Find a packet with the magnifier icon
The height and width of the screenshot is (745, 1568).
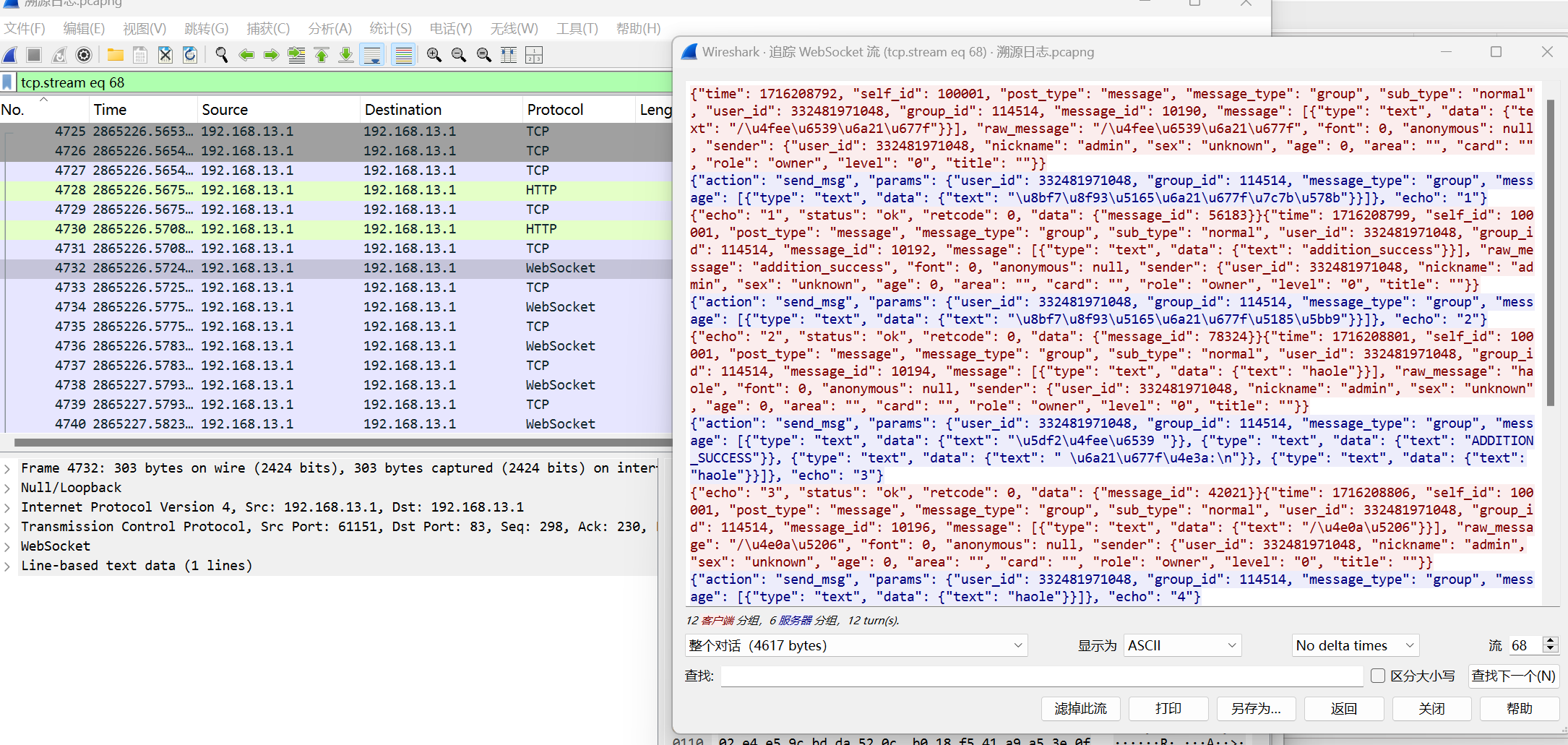[222, 55]
